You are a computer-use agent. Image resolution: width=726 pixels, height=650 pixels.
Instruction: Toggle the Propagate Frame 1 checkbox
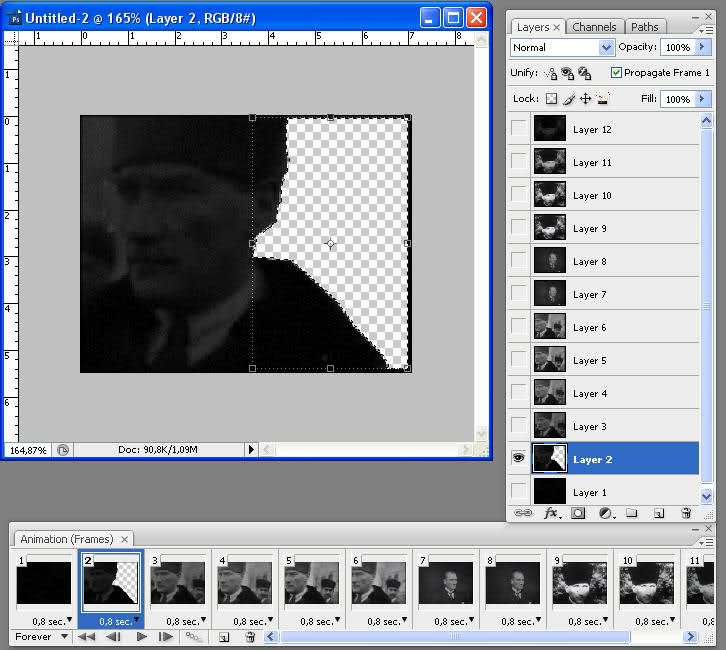coord(616,73)
